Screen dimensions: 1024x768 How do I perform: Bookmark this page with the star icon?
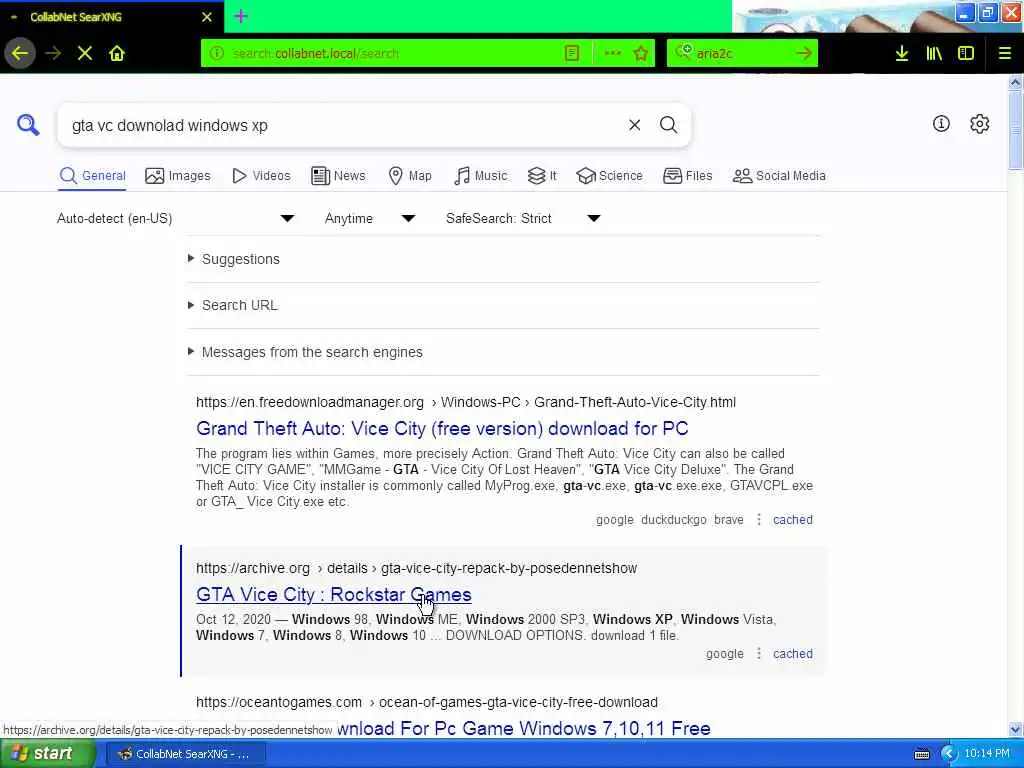641,54
